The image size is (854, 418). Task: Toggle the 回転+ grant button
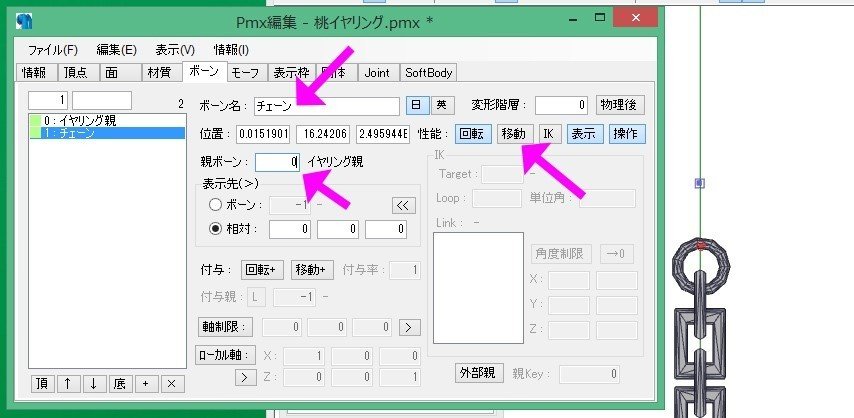click(262, 270)
